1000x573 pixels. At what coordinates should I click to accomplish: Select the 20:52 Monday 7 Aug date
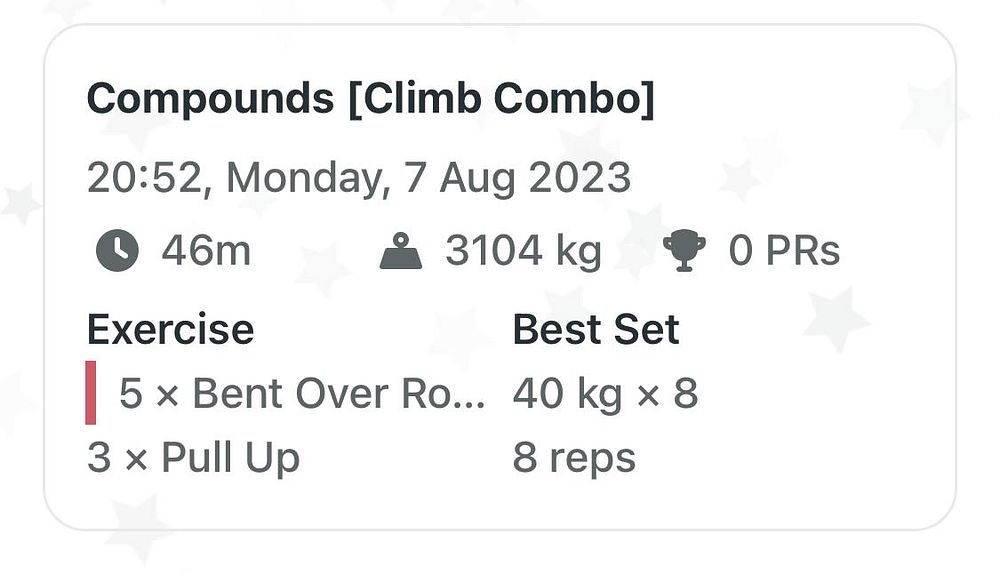[358, 178]
